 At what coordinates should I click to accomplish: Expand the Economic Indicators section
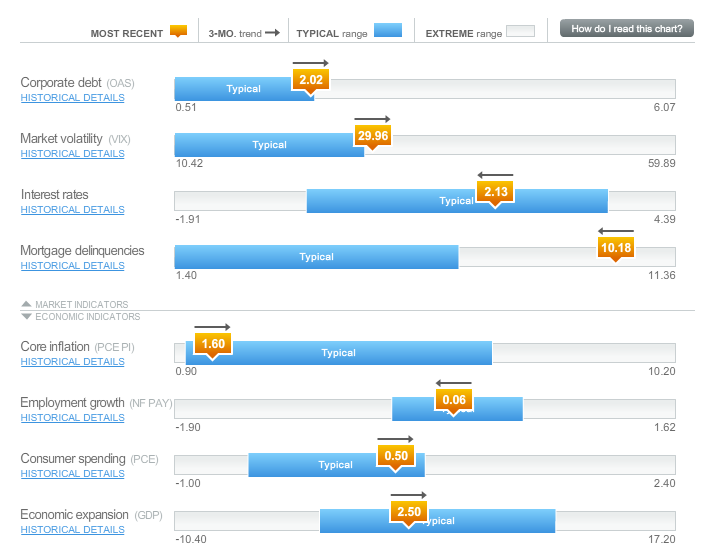[80, 317]
